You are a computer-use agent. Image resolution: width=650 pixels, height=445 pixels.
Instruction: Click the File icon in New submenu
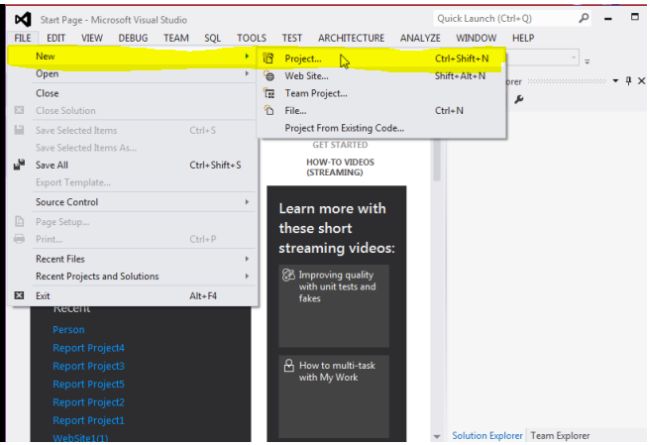coord(269,111)
